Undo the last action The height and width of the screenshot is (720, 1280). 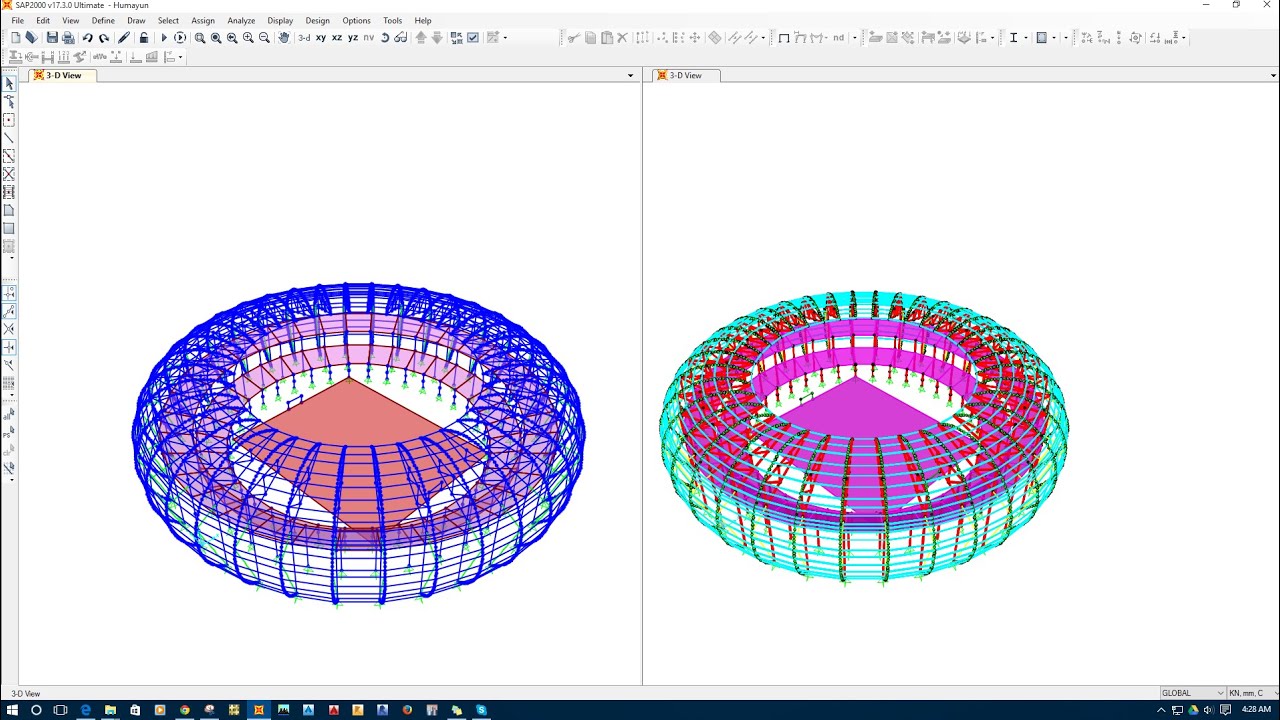(87, 37)
